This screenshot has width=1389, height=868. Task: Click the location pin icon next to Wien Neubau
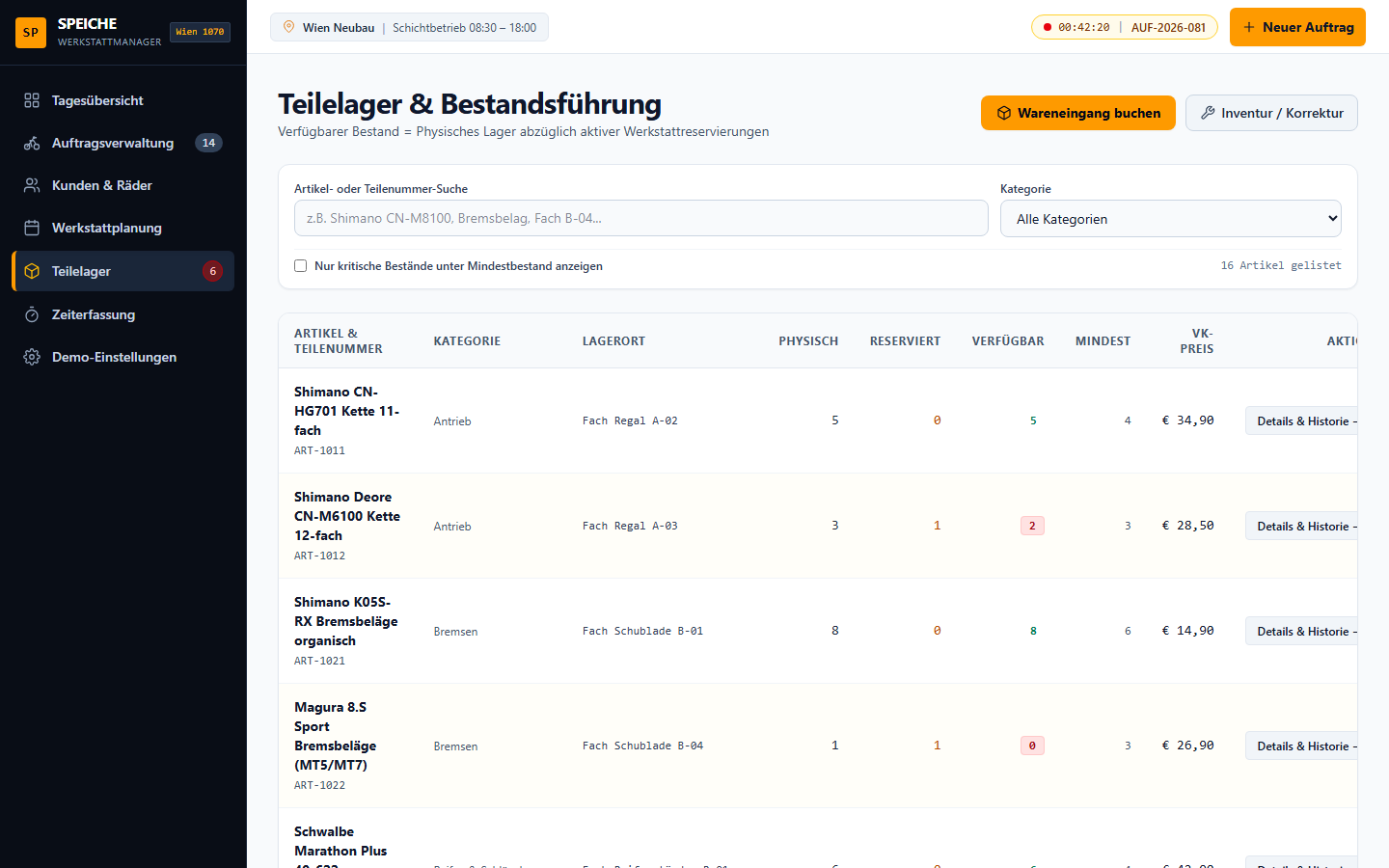coord(288,27)
